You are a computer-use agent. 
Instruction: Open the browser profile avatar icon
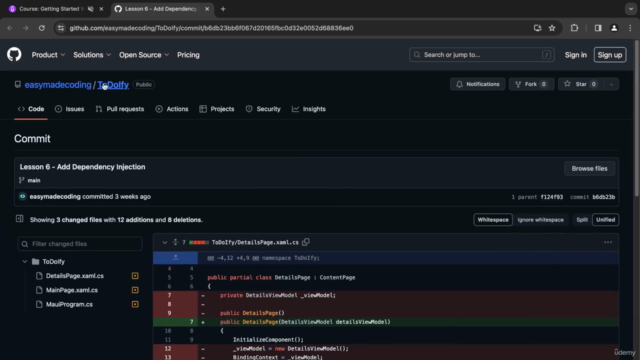coord(614,28)
